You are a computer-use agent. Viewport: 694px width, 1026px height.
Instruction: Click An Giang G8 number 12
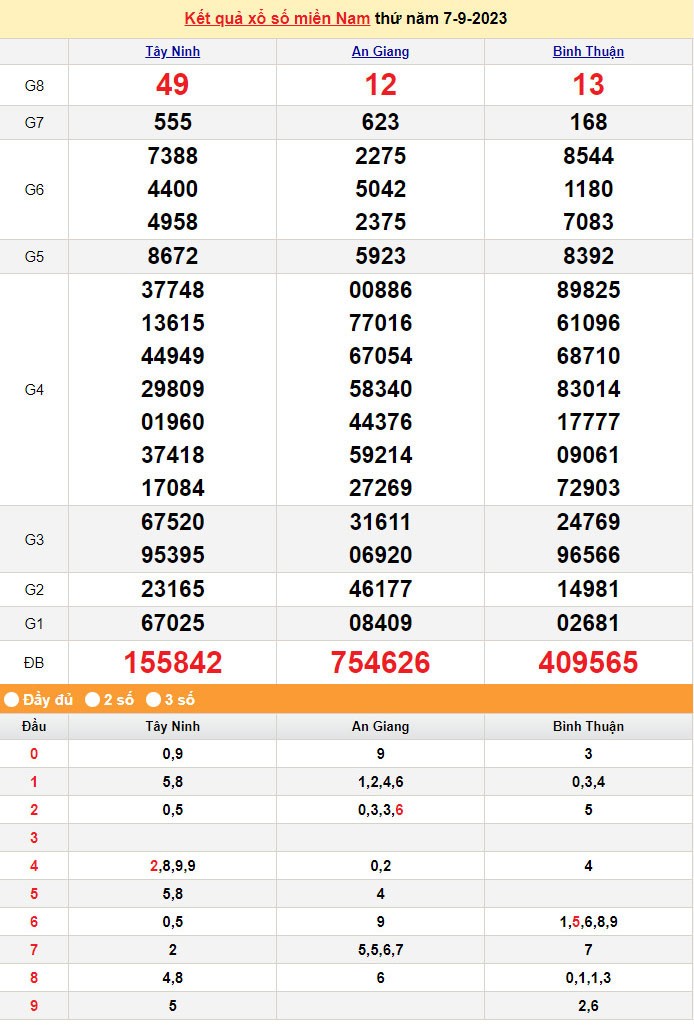(x=380, y=84)
